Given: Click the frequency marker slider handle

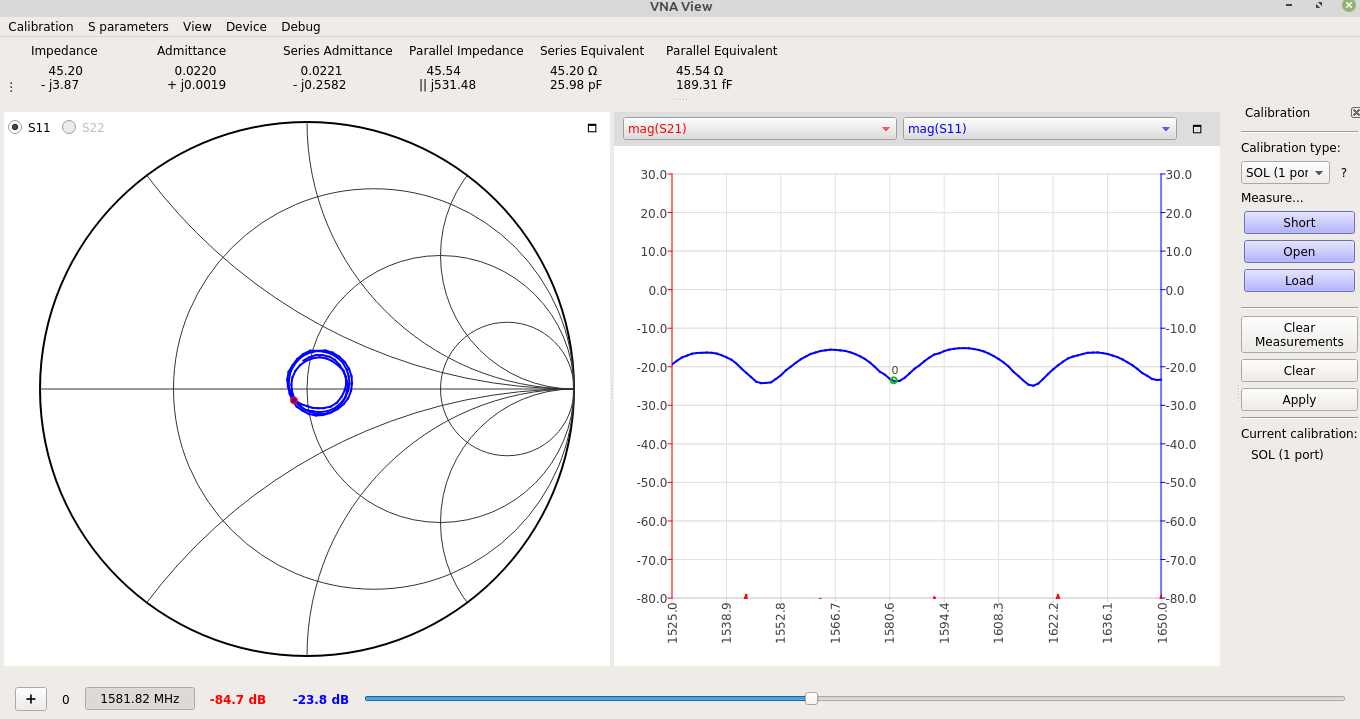Looking at the screenshot, I should coord(811,698).
